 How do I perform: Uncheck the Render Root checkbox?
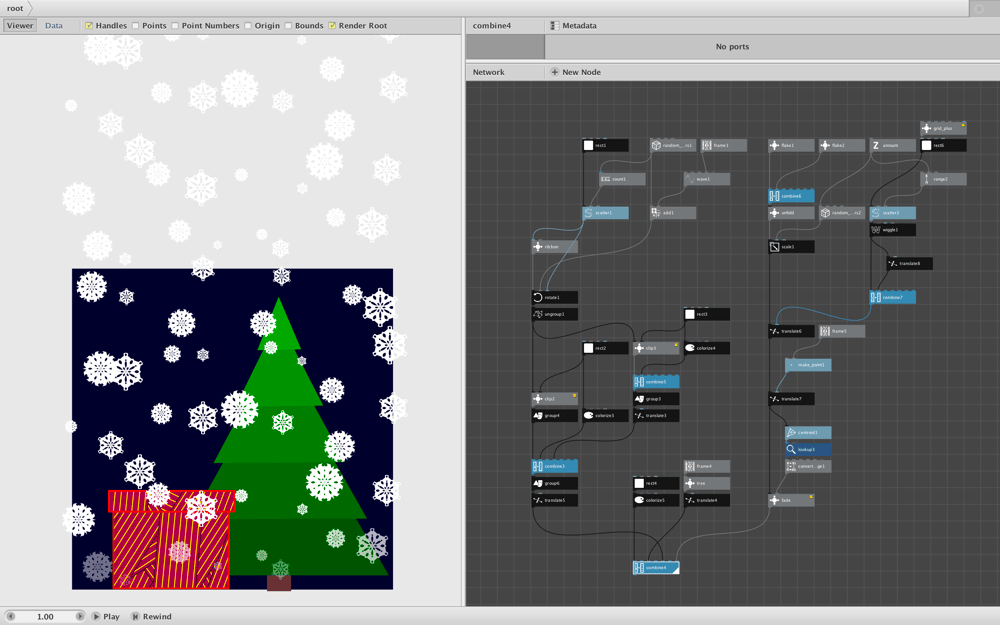pyautogui.click(x=332, y=26)
